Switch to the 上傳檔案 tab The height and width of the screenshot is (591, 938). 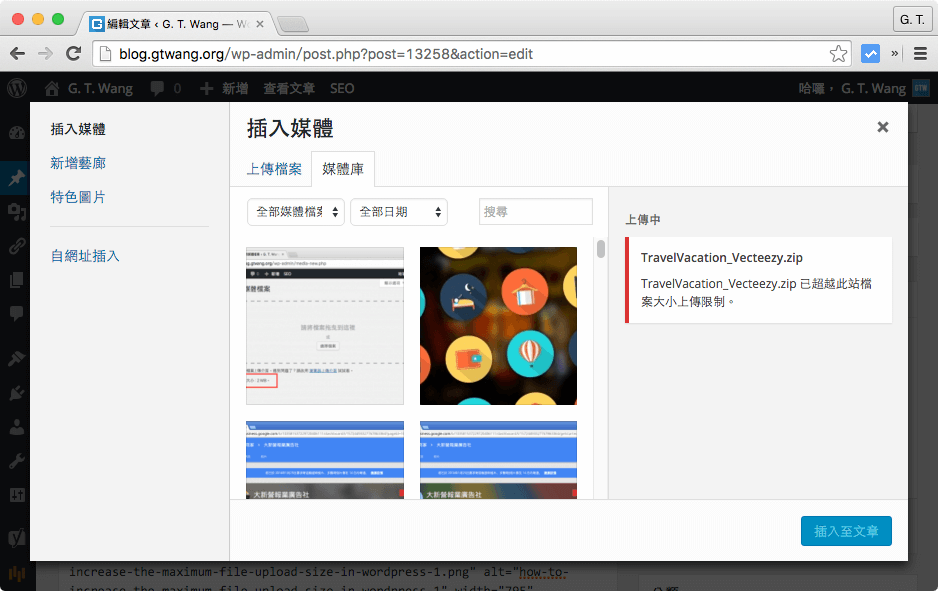(x=274, y=170)
